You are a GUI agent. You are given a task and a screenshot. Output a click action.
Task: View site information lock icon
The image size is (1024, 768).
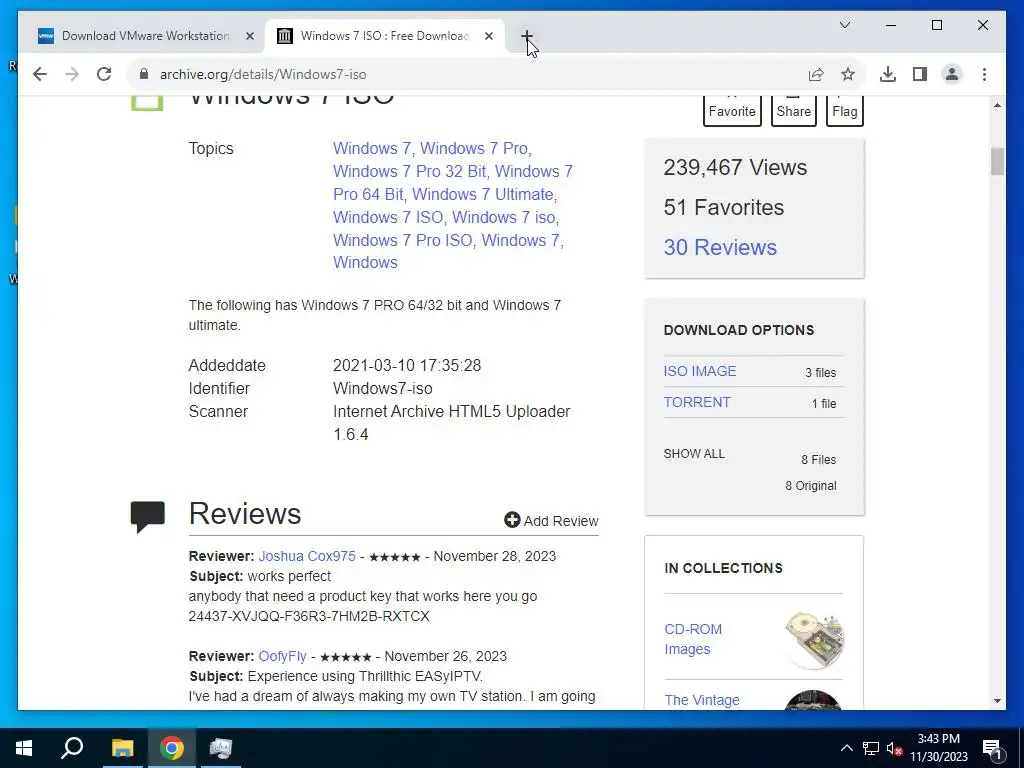144,74
